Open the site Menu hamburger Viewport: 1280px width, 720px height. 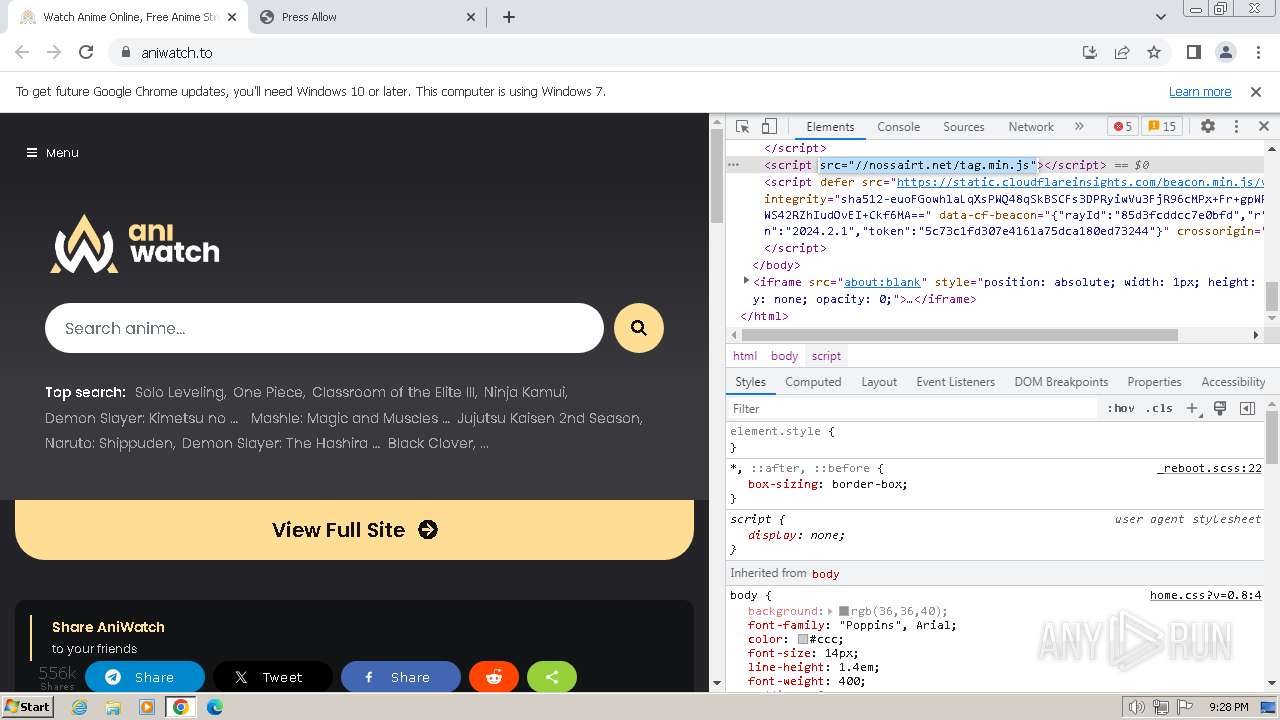coord(52,153)
